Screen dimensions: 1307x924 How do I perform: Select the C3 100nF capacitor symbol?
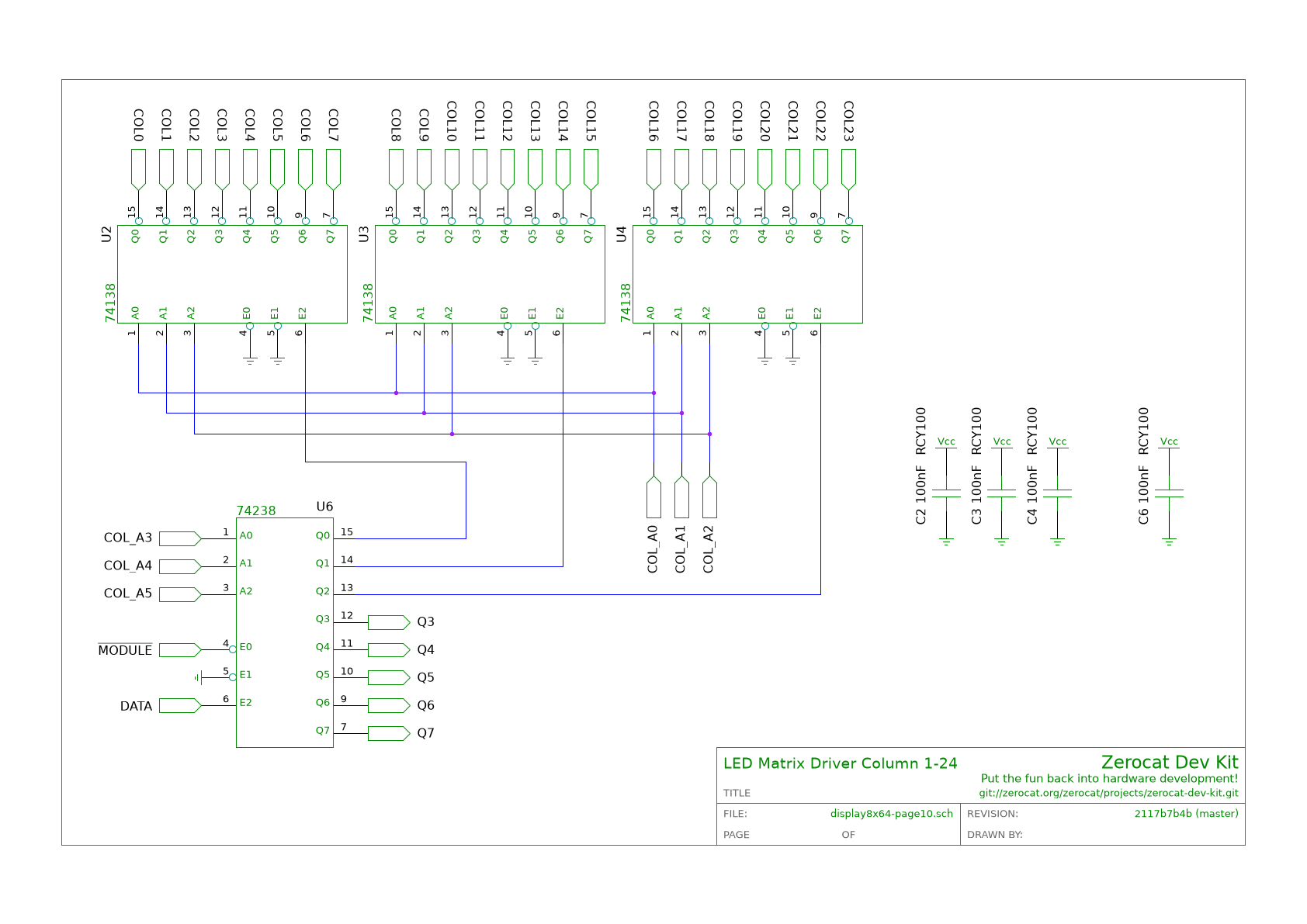click(1002, 493)
